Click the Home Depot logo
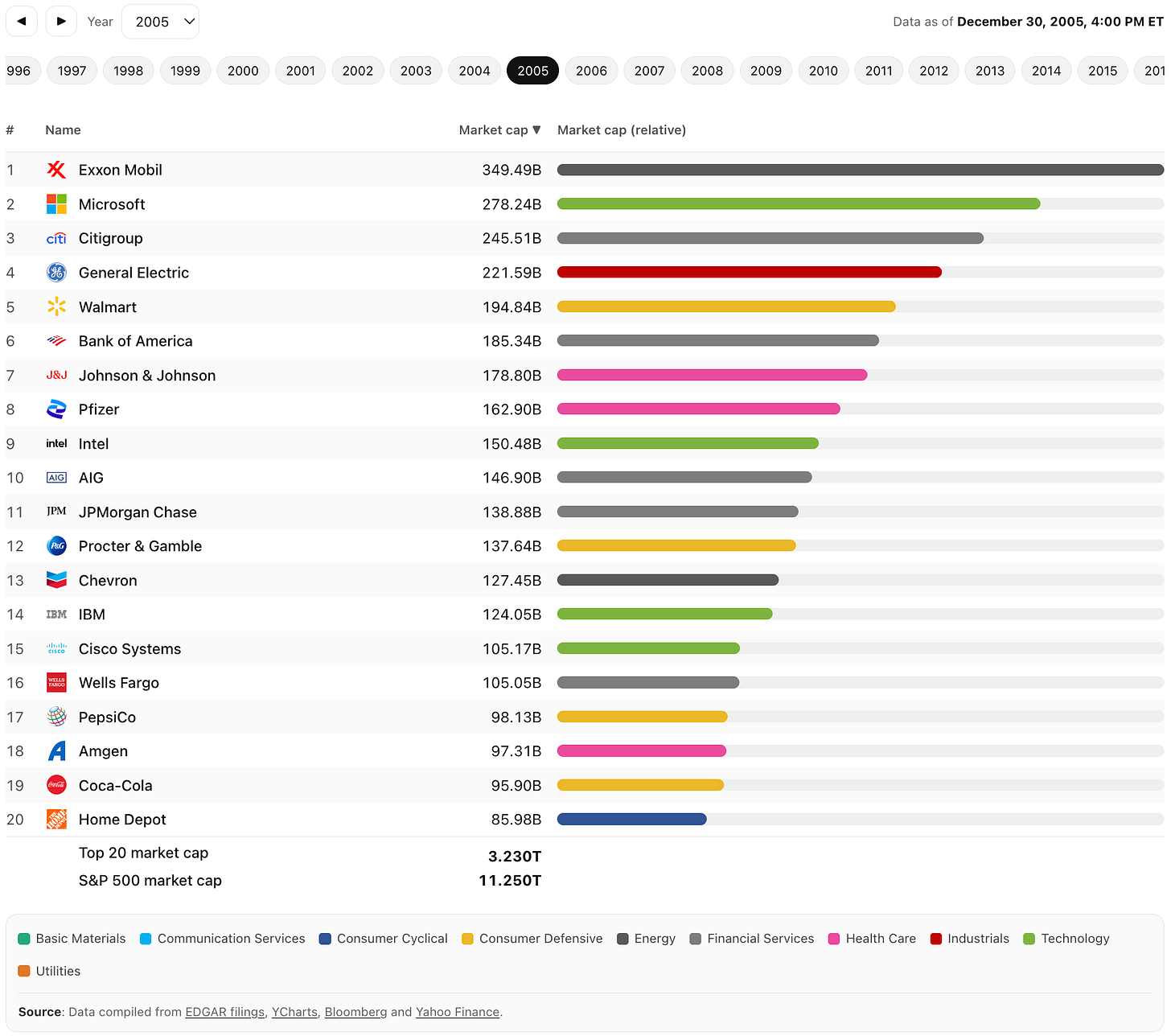 56,820
